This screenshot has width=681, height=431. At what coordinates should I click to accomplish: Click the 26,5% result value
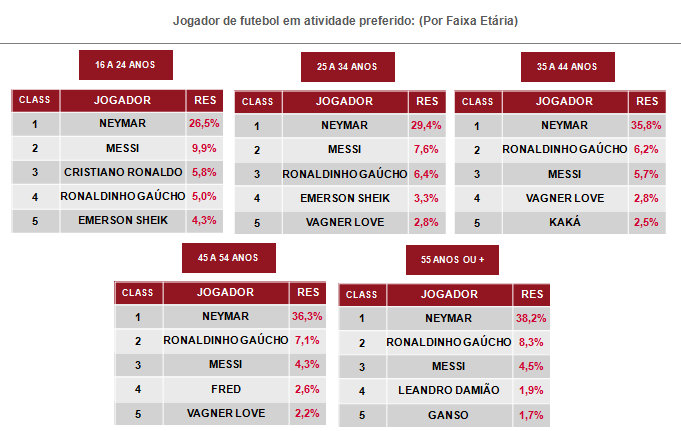pos(203,124)
